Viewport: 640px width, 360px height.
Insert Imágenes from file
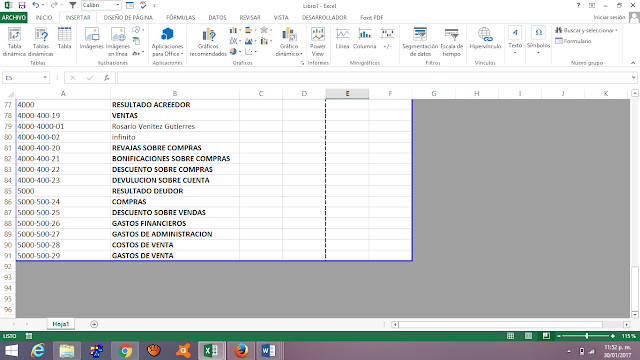pos(91,38)
